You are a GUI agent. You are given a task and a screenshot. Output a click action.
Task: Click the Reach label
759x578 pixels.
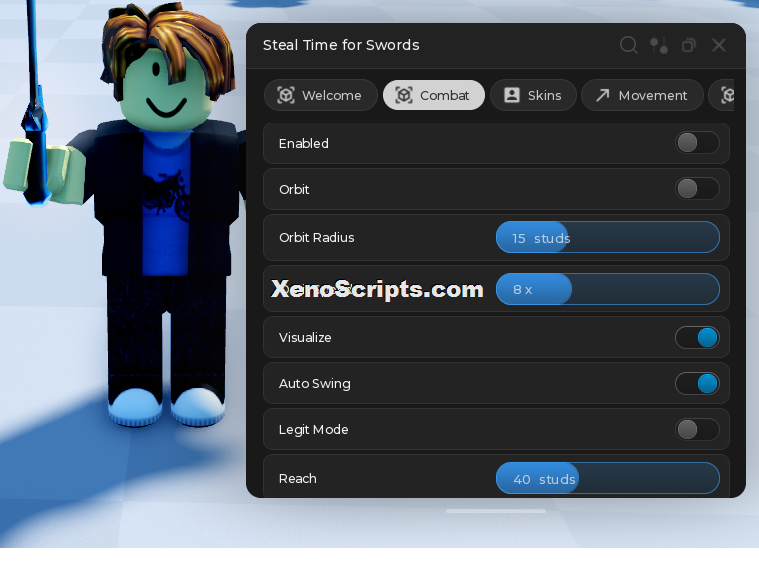coord(298,479)
